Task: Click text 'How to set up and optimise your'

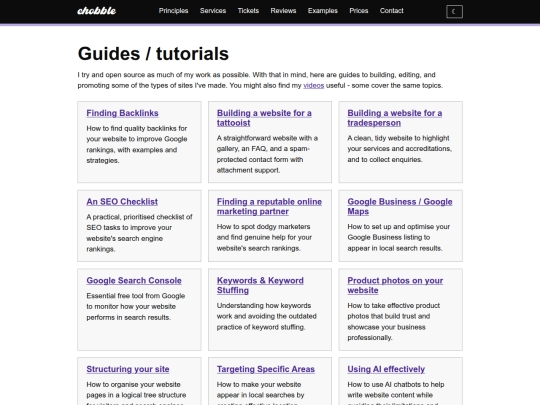Action: coord(398,237)
